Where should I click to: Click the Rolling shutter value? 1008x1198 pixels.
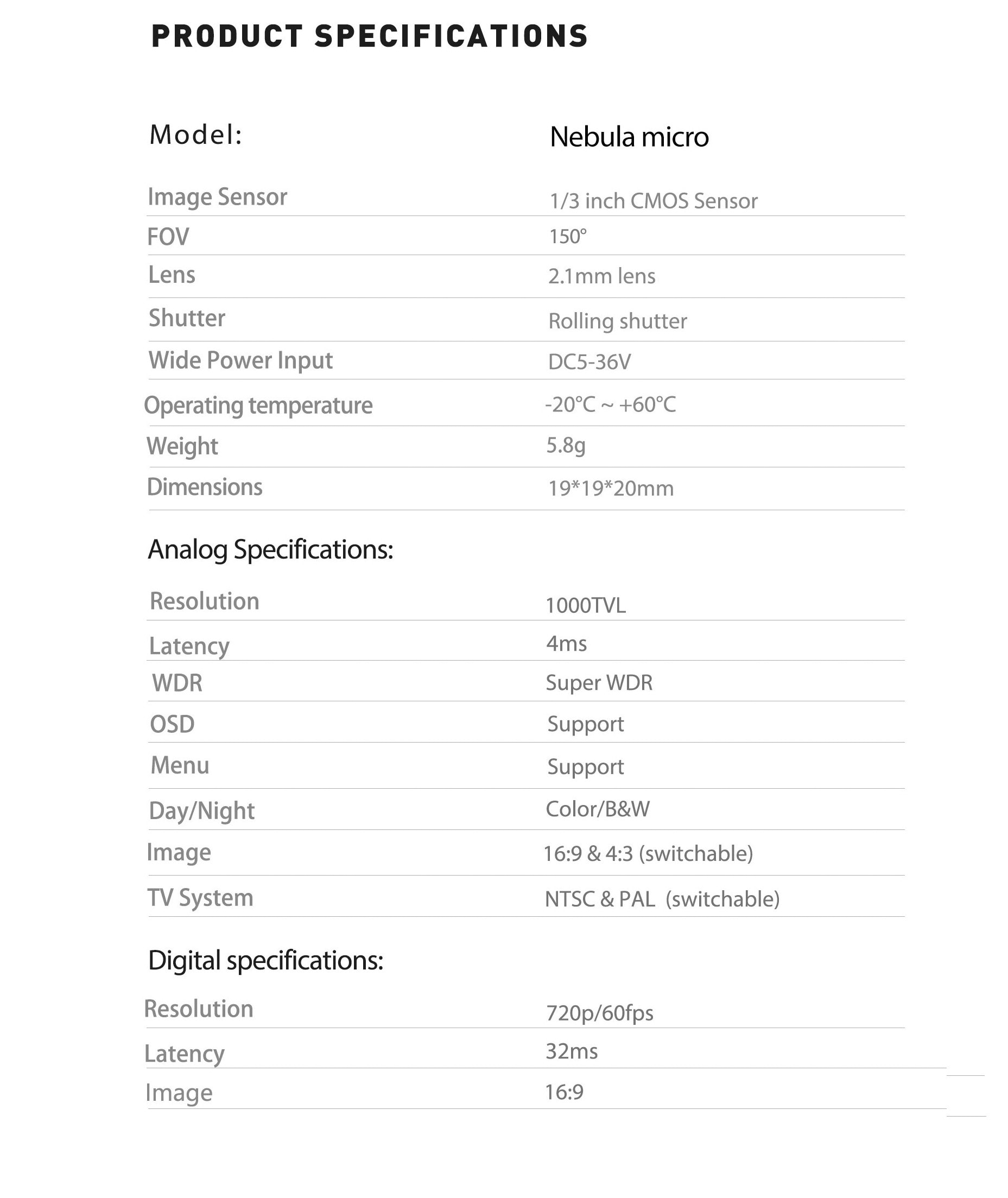pos(618,321)
